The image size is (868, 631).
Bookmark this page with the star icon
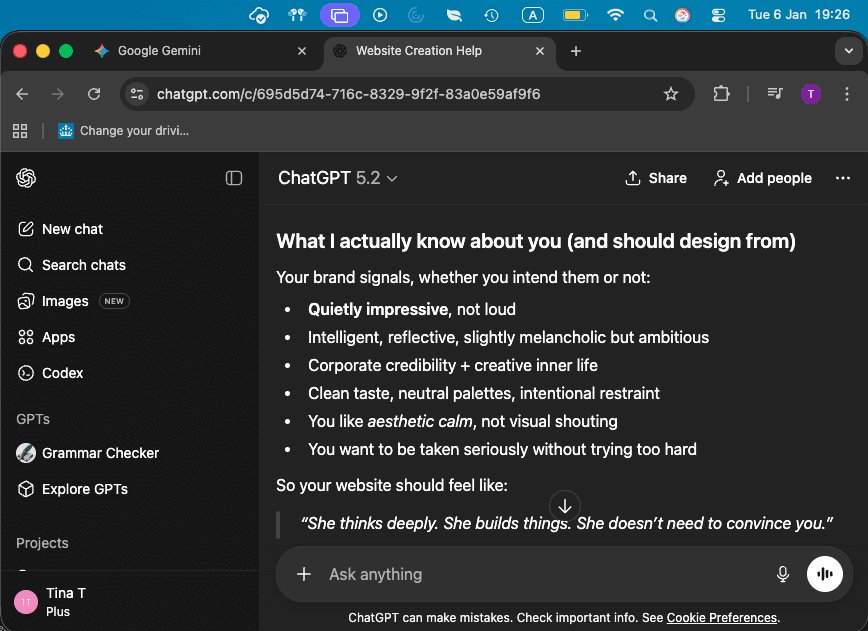(x=671, y=94)
